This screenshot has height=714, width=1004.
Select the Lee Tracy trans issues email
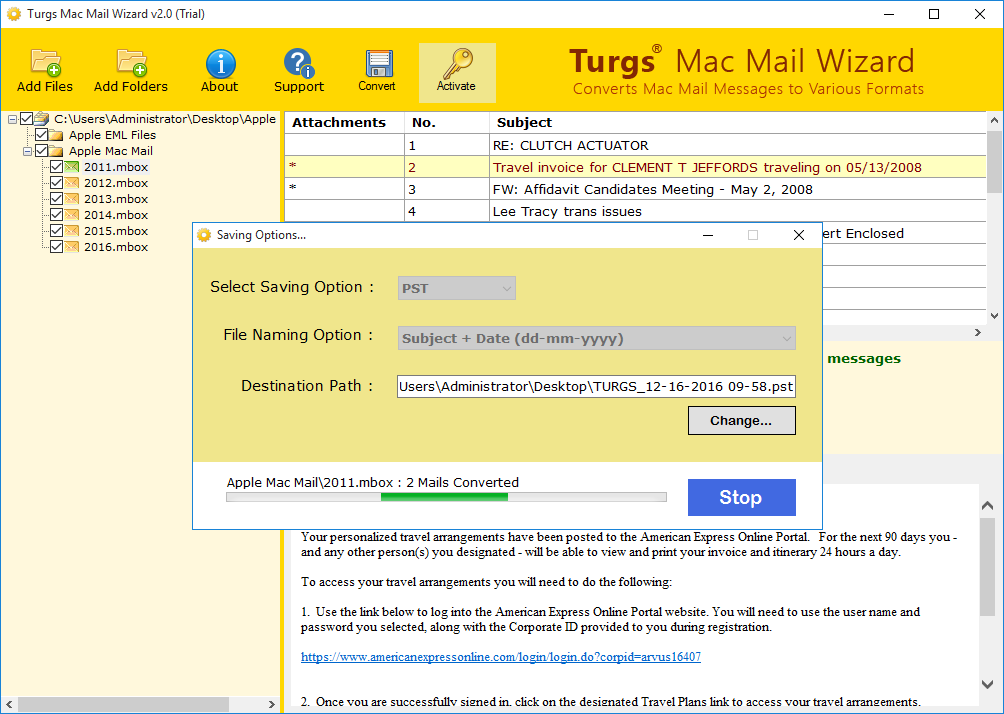(635, 211)
